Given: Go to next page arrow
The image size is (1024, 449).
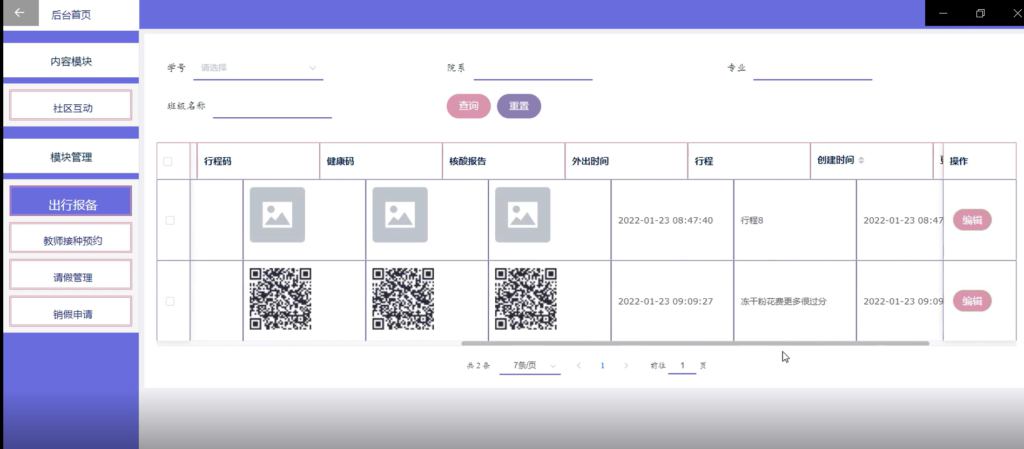Looking at the screenshot, I should click(626, 365).
